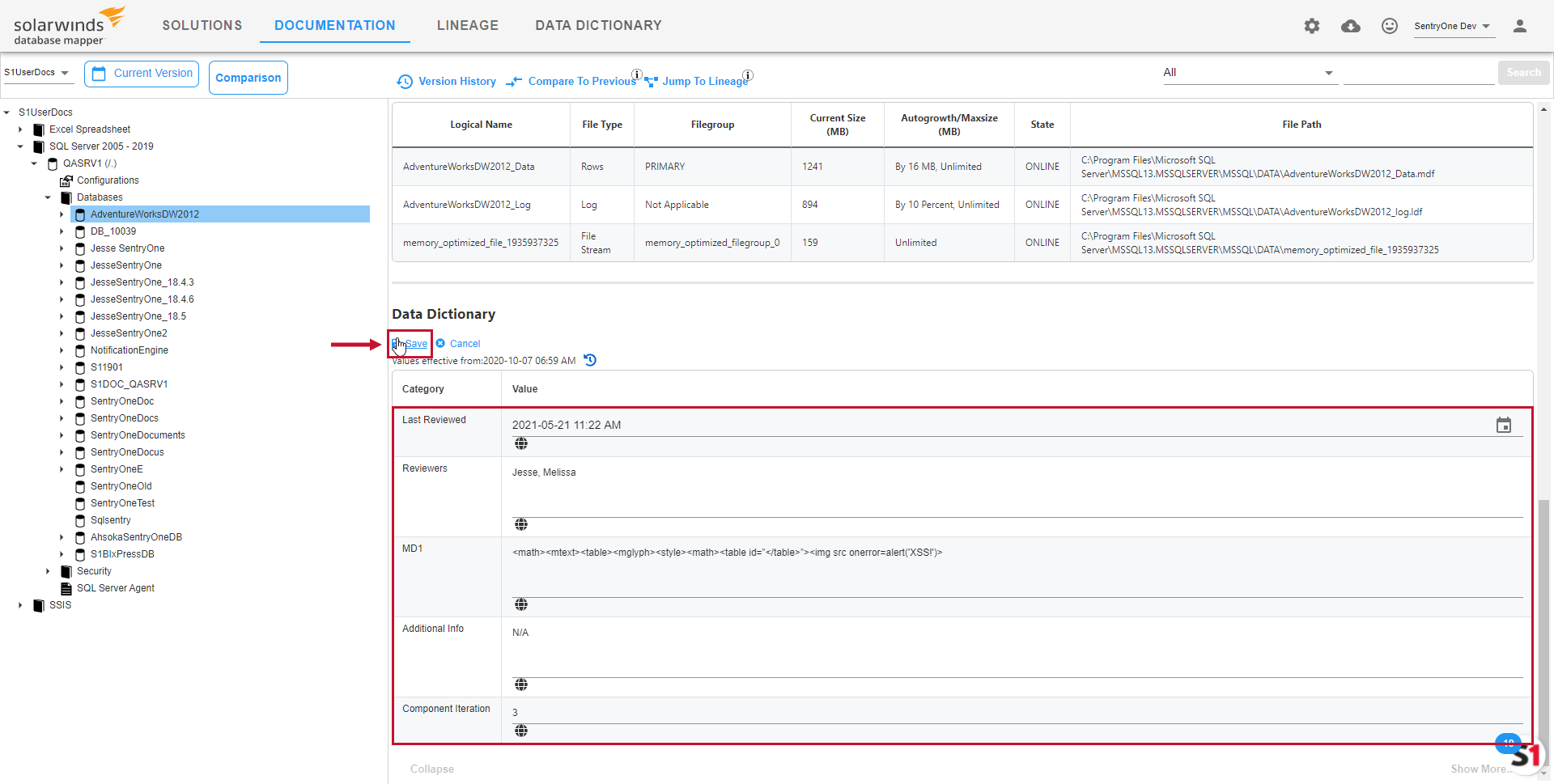Image resolution: width=1554 pixels, height=784 pixels.
Task: Expand the Excel Spreadsheet tree node
Action: (20, 129)
